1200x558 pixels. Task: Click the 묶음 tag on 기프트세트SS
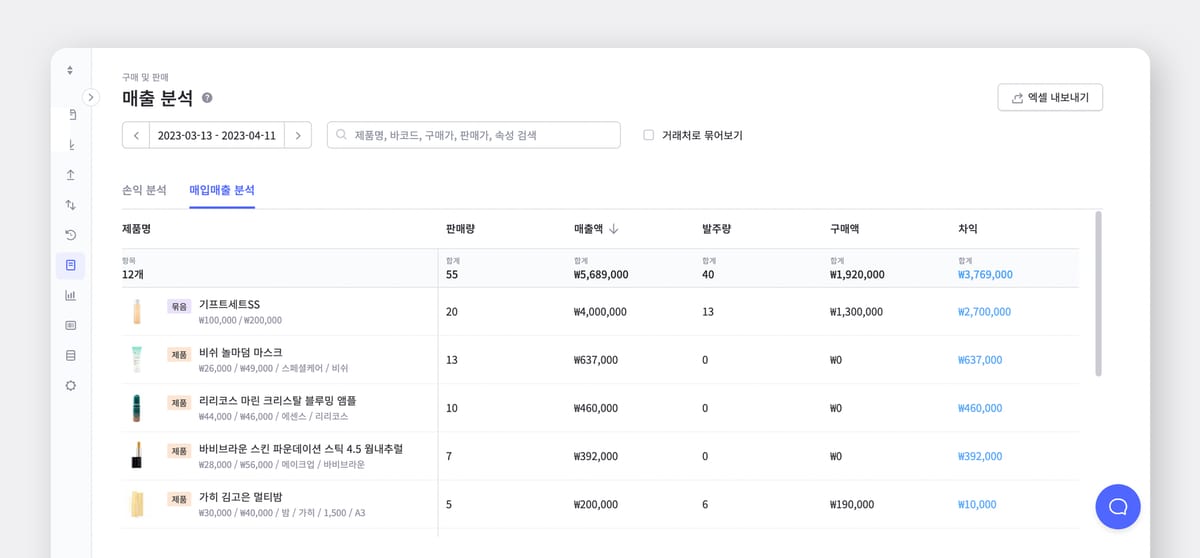179,306
